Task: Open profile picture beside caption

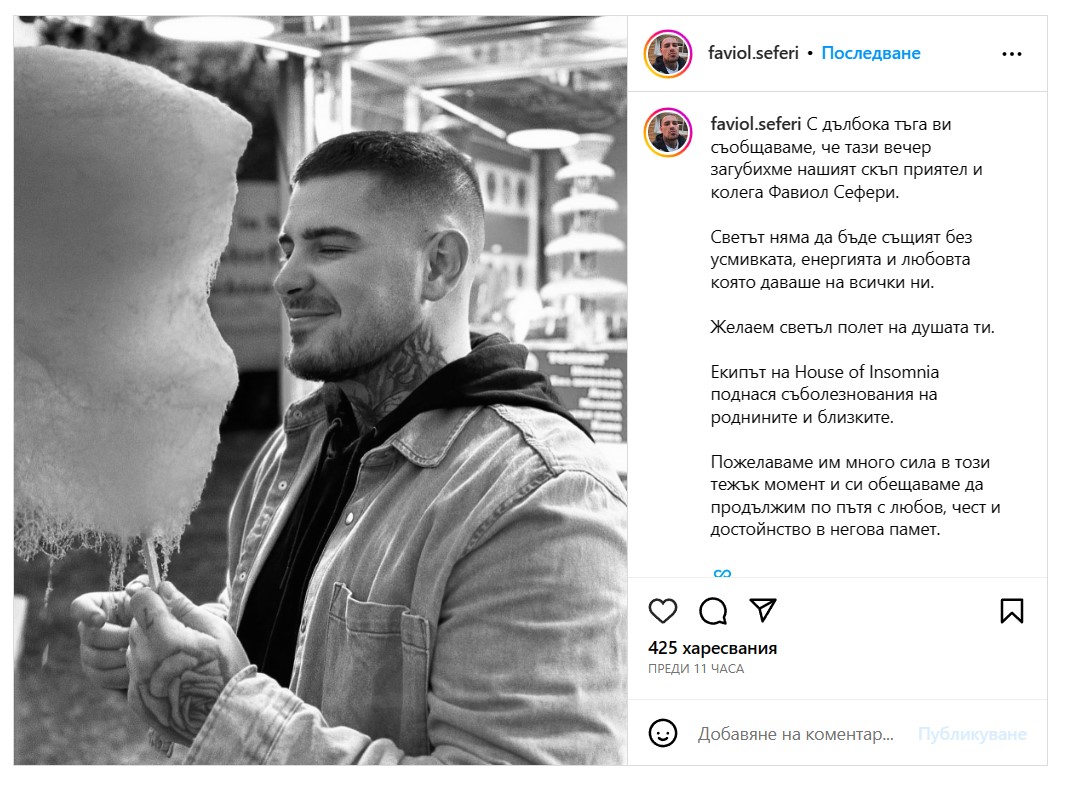Action: (668, 132)
